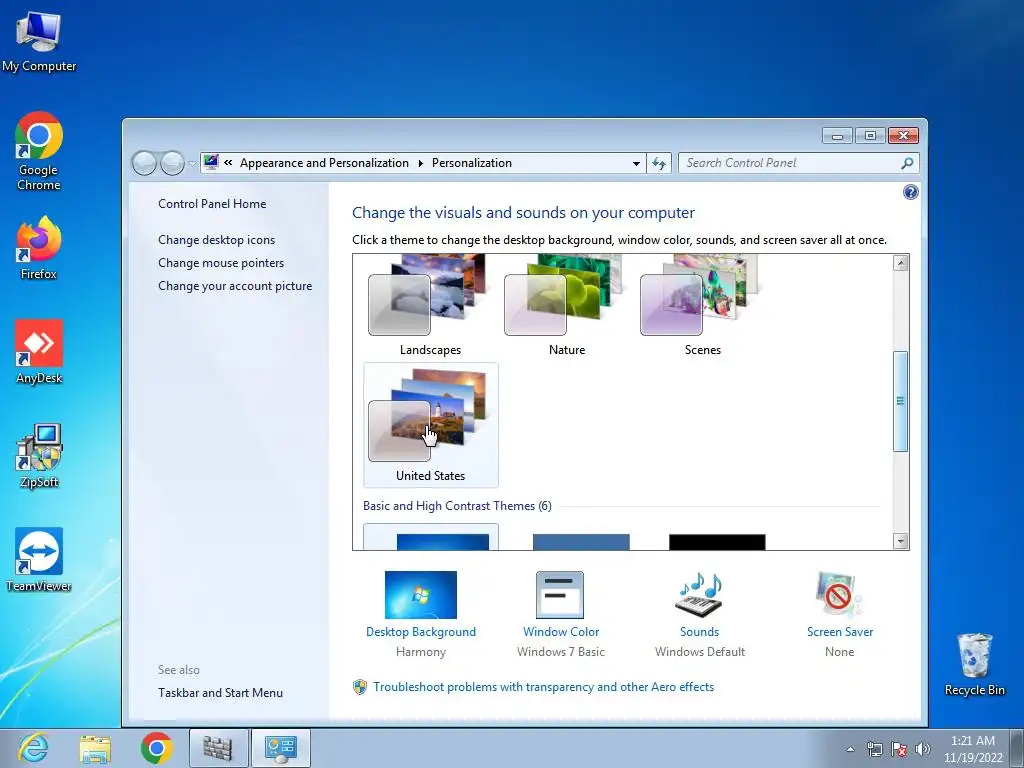
Task: Expand the arrow after Appearance and Personalization
Action: (x=421, y=163)
